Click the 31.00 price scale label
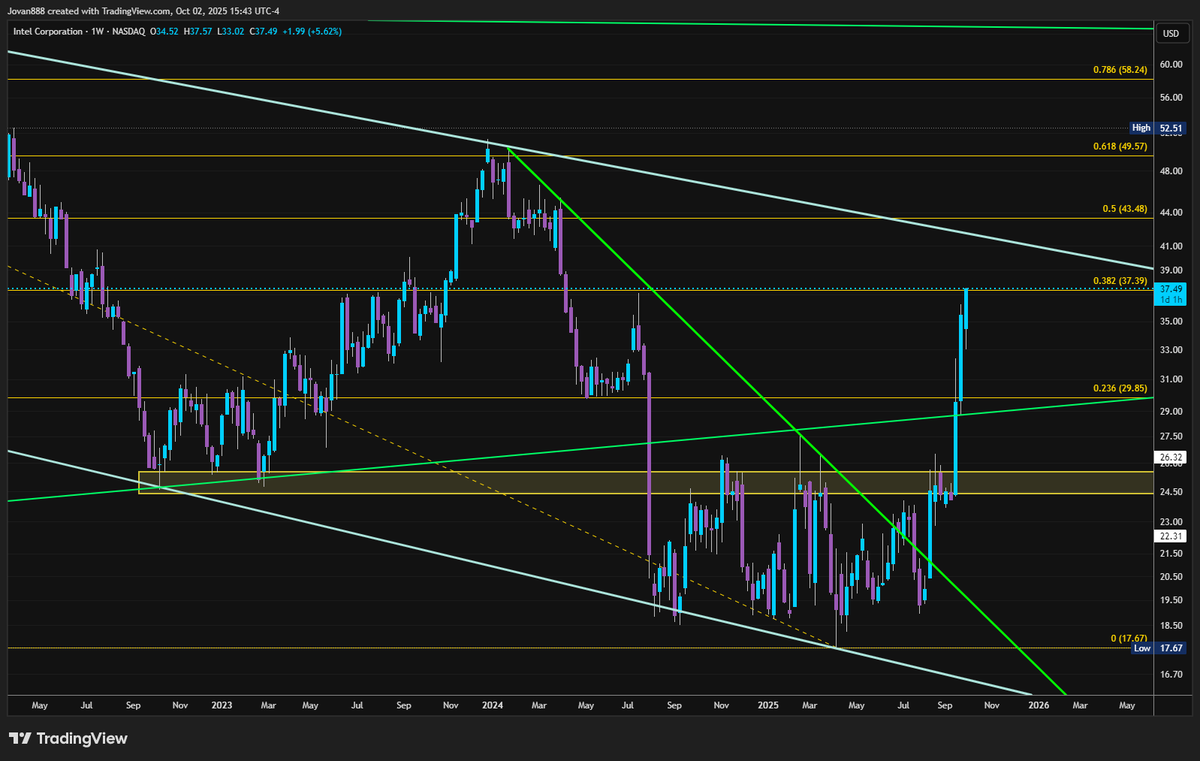This screenshot has height=761, width=1200. 1170,380
